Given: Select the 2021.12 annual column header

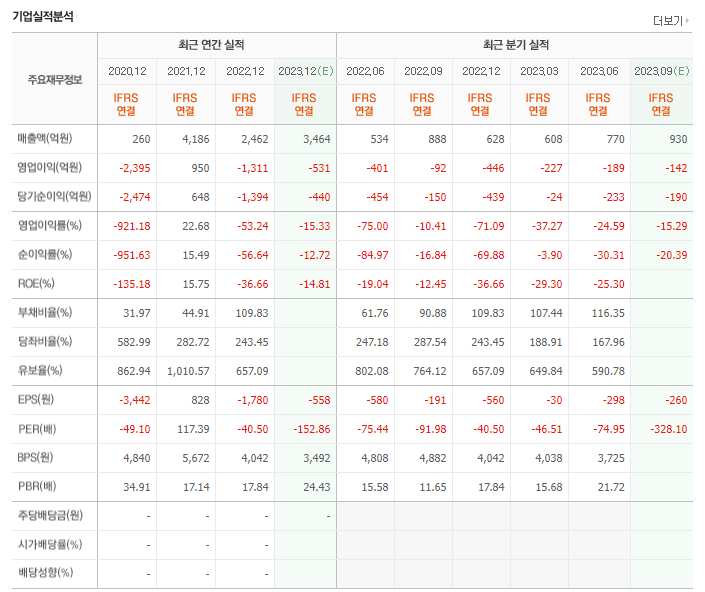Looking at the screenshot, I should 186,71.
